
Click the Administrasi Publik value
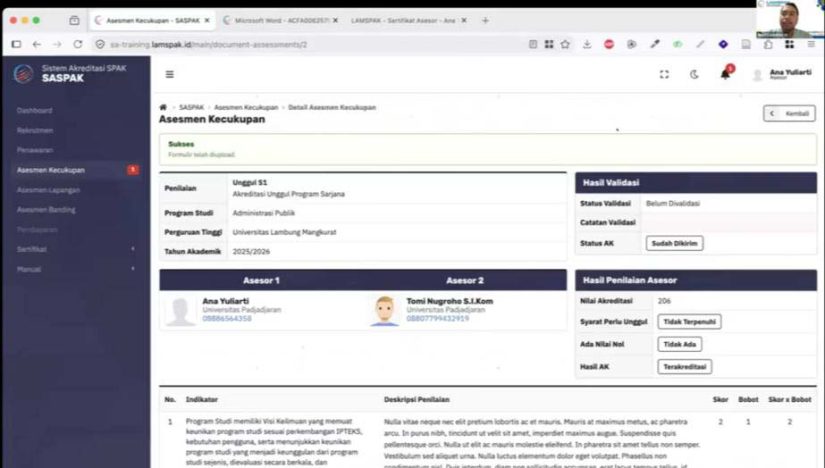click(x=264, y=213)
